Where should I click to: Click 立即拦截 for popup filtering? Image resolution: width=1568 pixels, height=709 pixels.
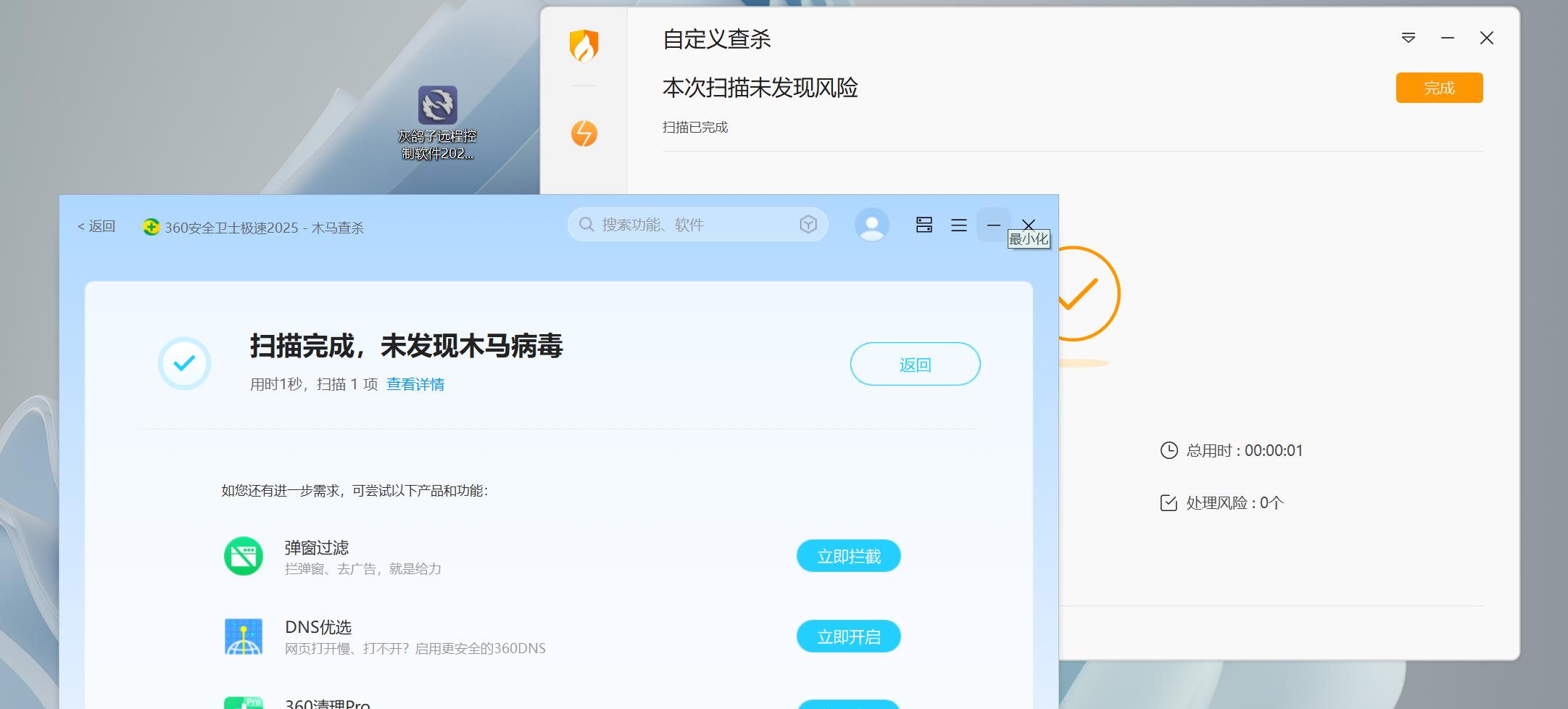coord(848,556)
